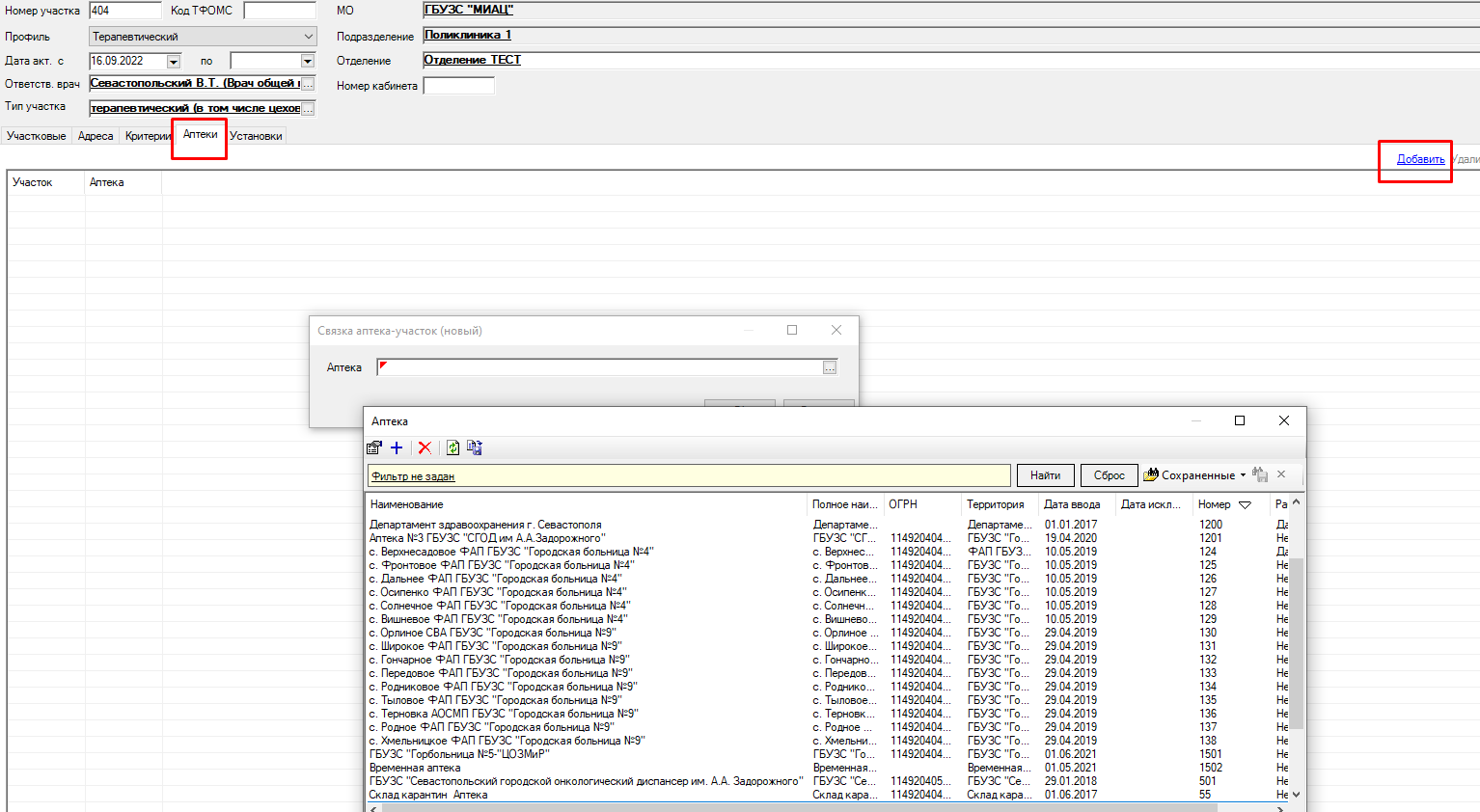The width and height of the screenshot is (1480, 812).
Task: Sort by Наименование column header
Action: (x=586, y=504)
